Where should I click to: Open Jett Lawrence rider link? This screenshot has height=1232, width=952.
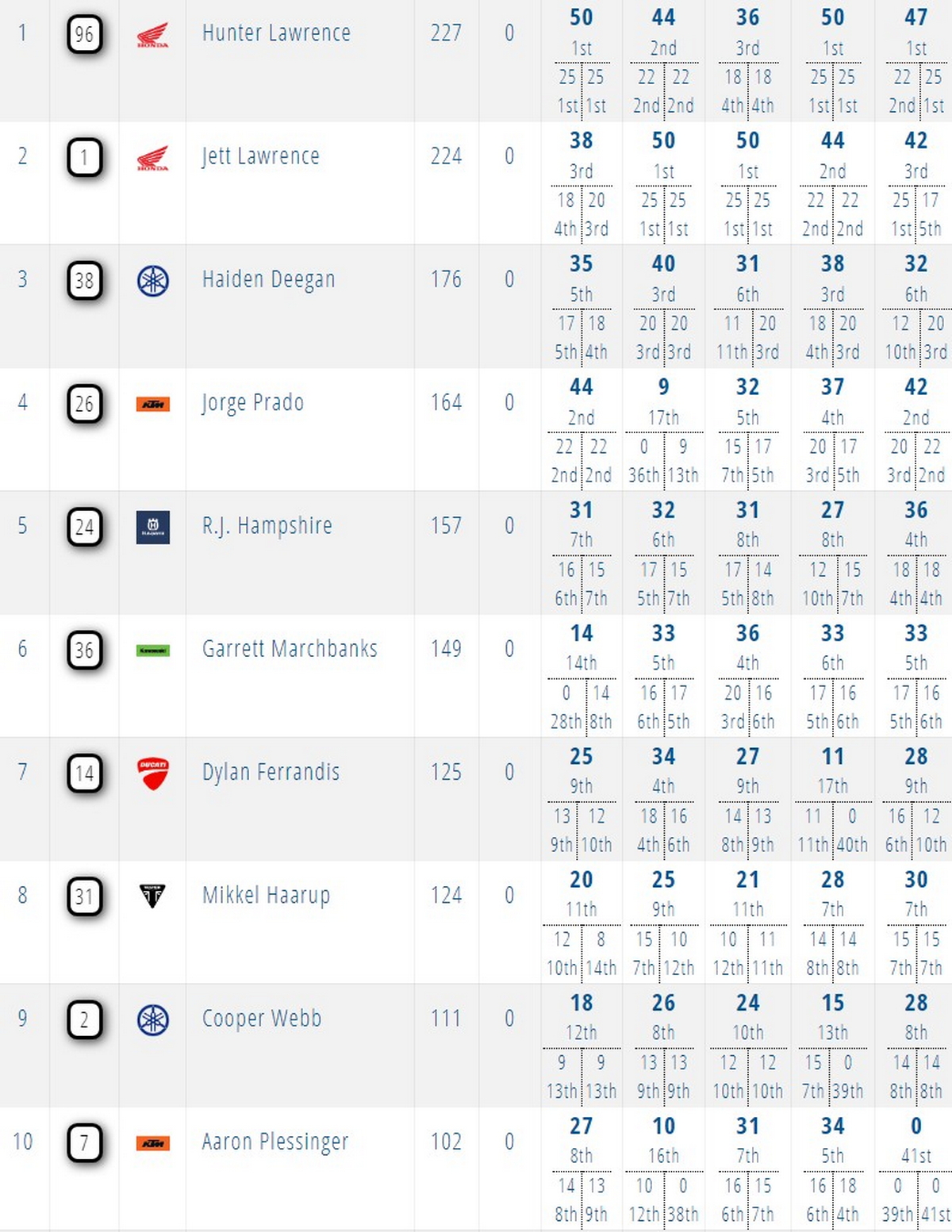(x=260, y=156)
